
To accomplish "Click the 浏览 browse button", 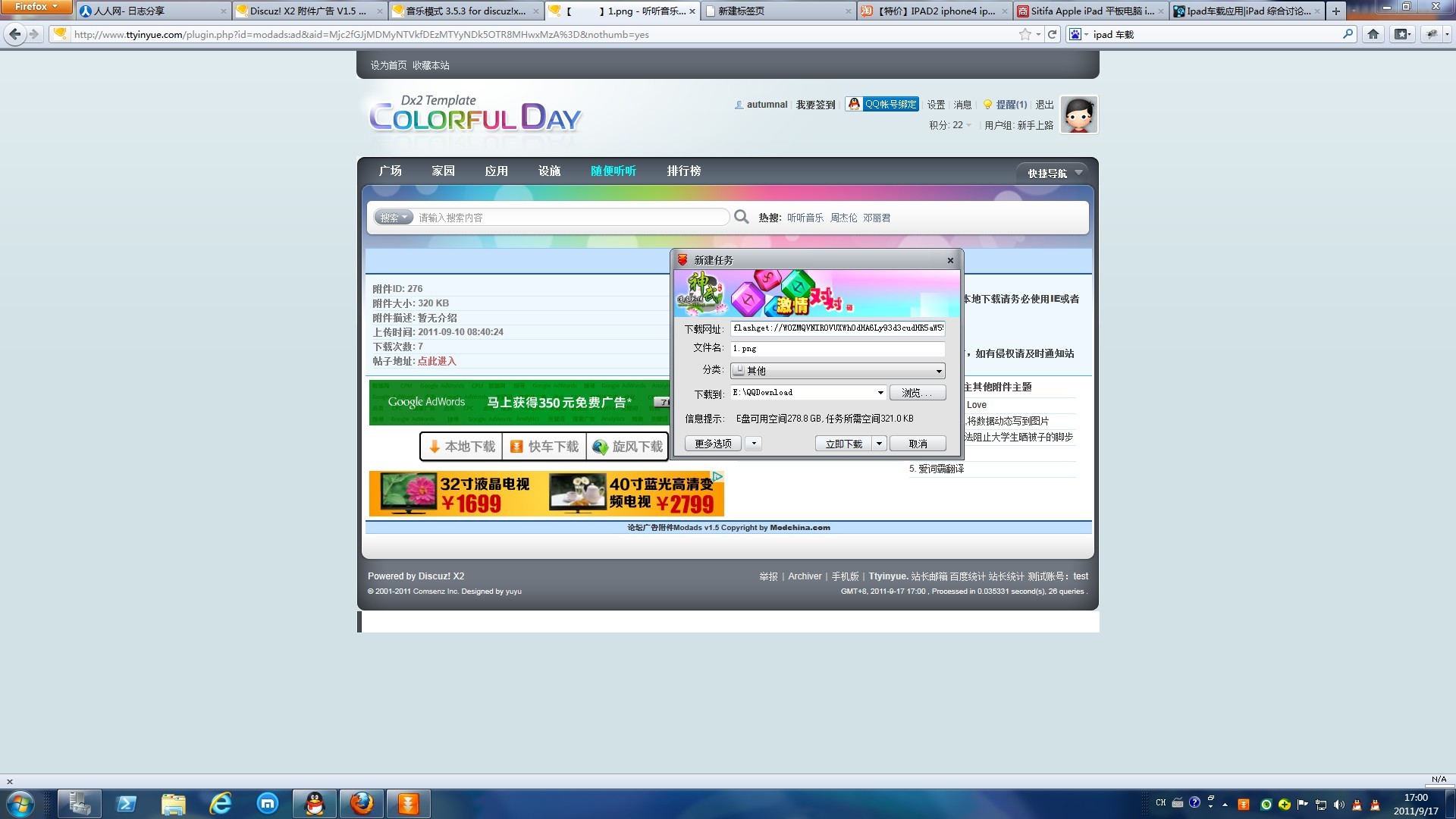I will coord(918,393).
